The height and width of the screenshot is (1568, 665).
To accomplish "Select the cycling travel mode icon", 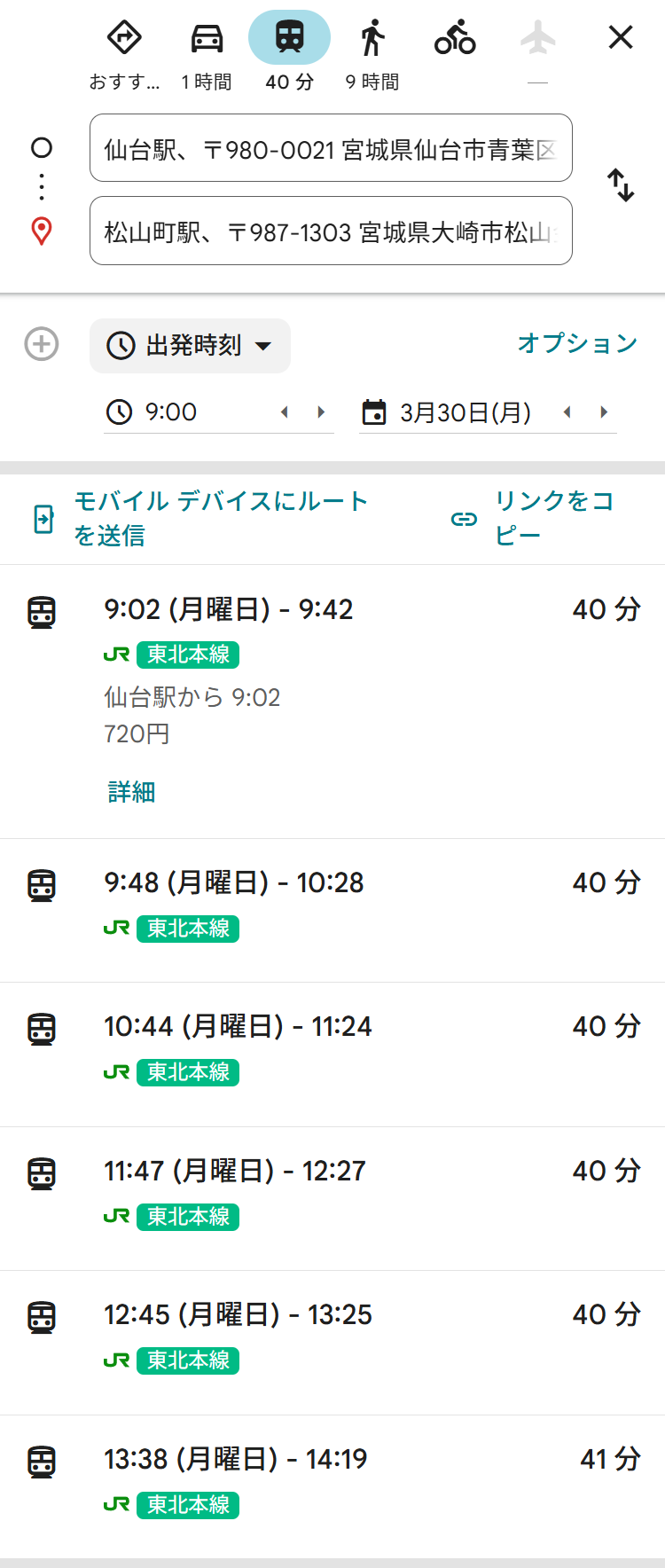I will pos(455,39).
